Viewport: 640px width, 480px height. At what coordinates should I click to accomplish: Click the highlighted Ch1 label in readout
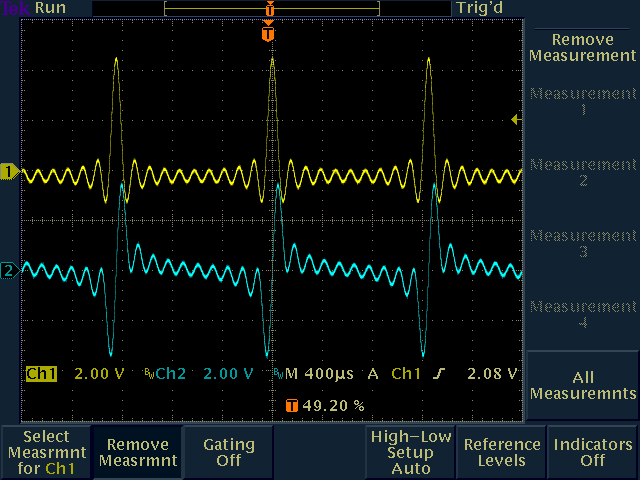tap(42, 374)
